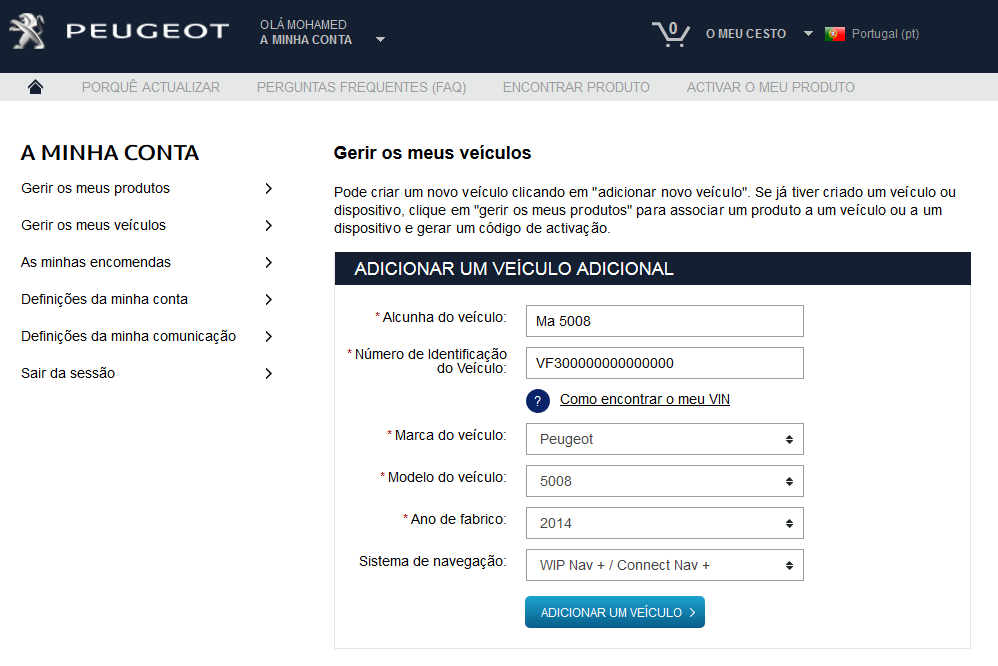Go to home via house icon
The width and height of the screenshot is (998, 666).
(x=36, y=87)
